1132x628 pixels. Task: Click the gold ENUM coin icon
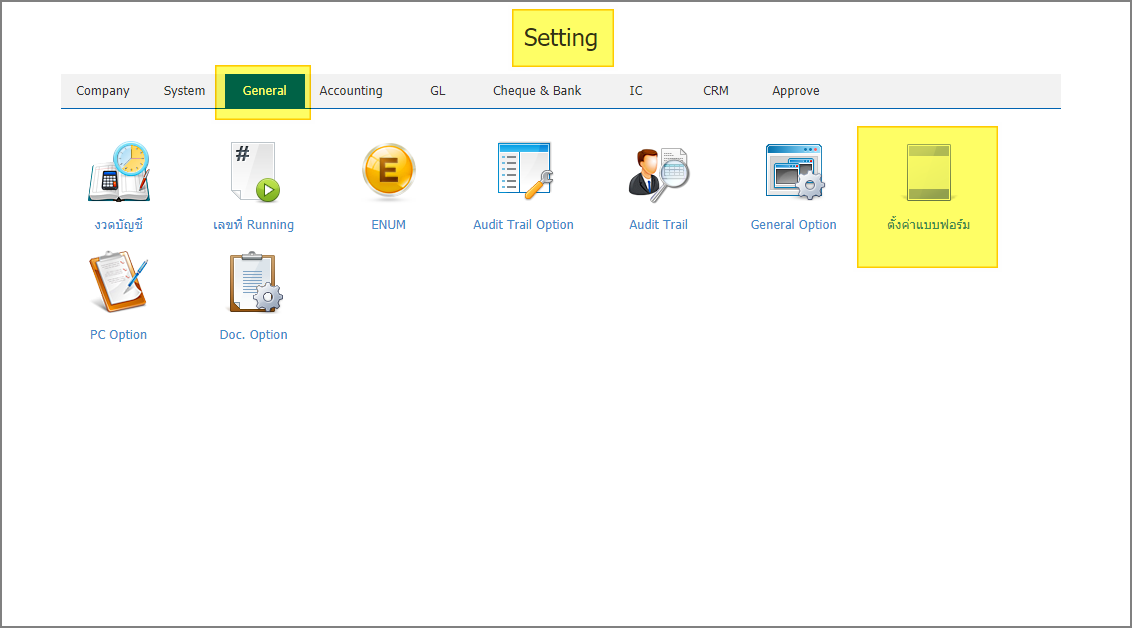point(388,172)
